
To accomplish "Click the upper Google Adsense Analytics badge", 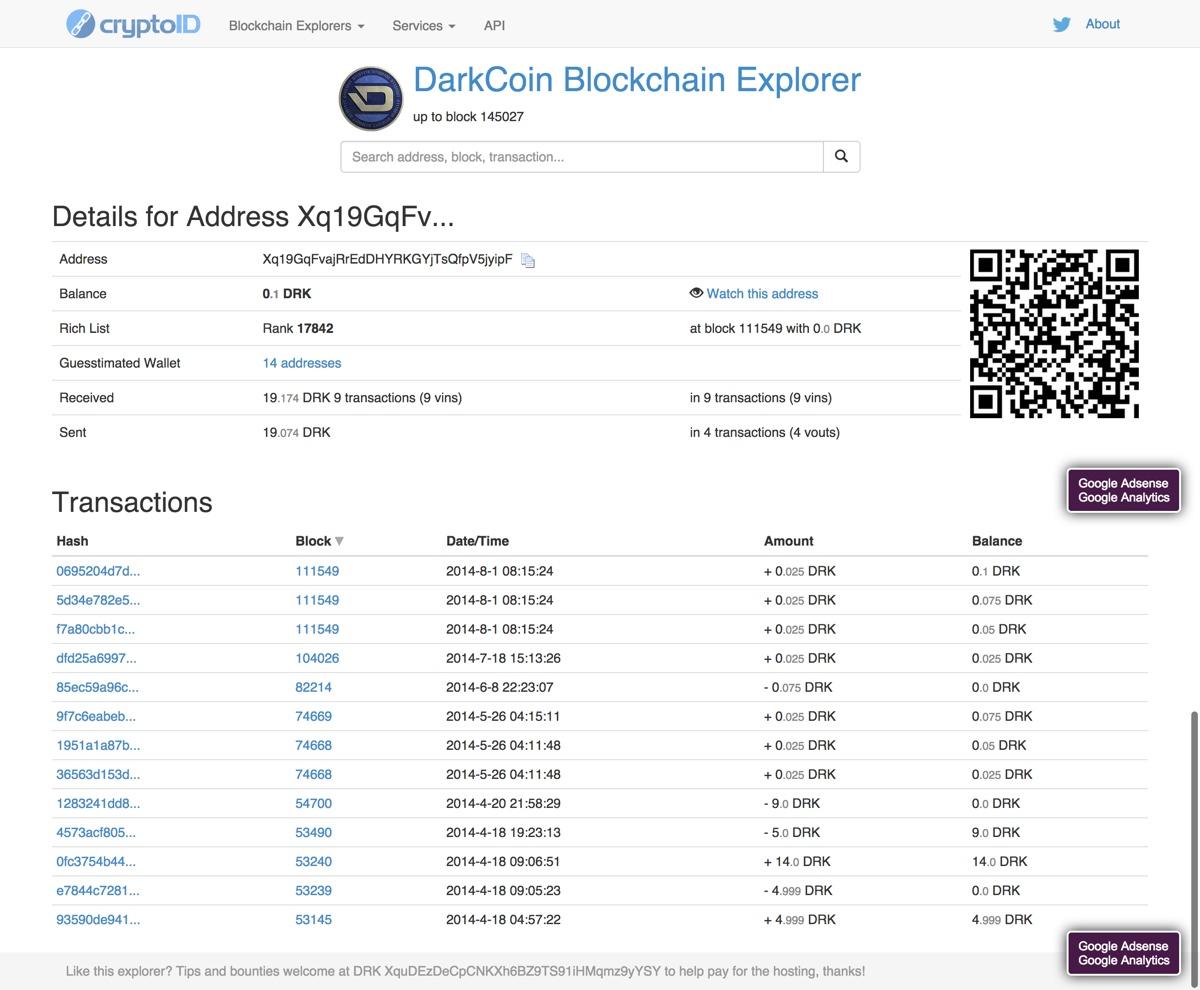I will 1123,490.
